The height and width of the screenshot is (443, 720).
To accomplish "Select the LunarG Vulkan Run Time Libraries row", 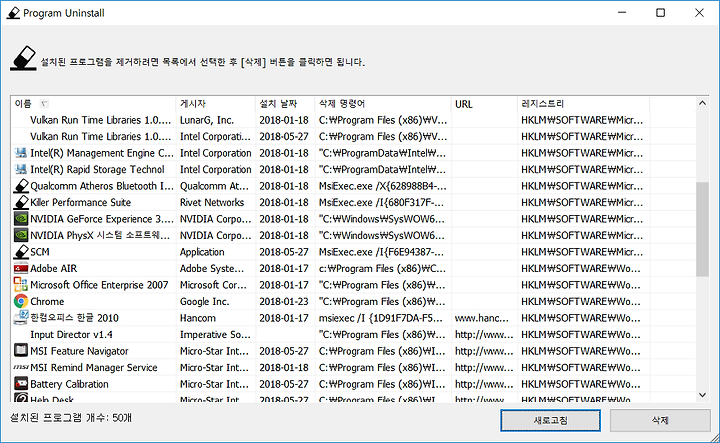I will pos(353,120).
